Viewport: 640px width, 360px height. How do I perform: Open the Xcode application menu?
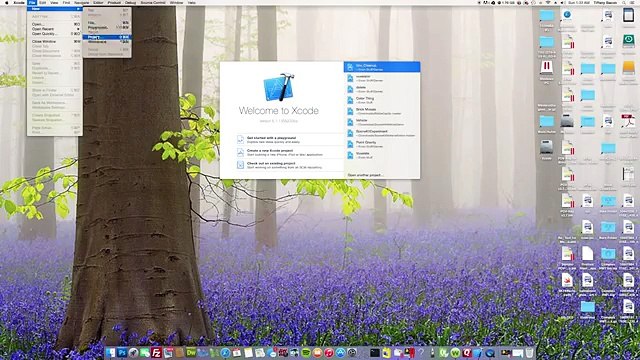click(19, 2)
